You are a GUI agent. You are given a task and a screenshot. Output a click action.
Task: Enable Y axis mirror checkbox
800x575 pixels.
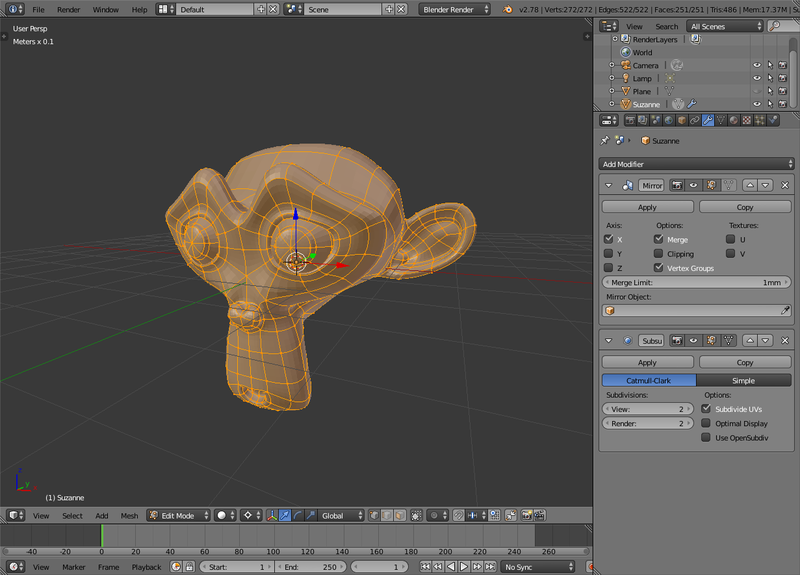tap(608, 253)
